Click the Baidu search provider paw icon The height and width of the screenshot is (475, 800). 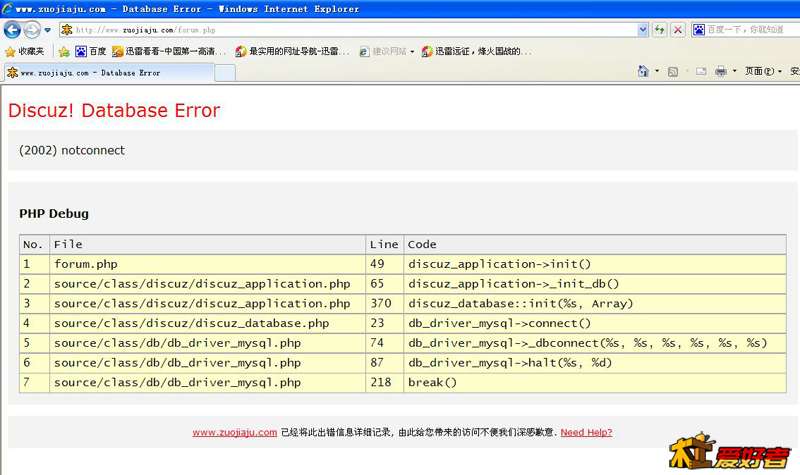[699, 30]
